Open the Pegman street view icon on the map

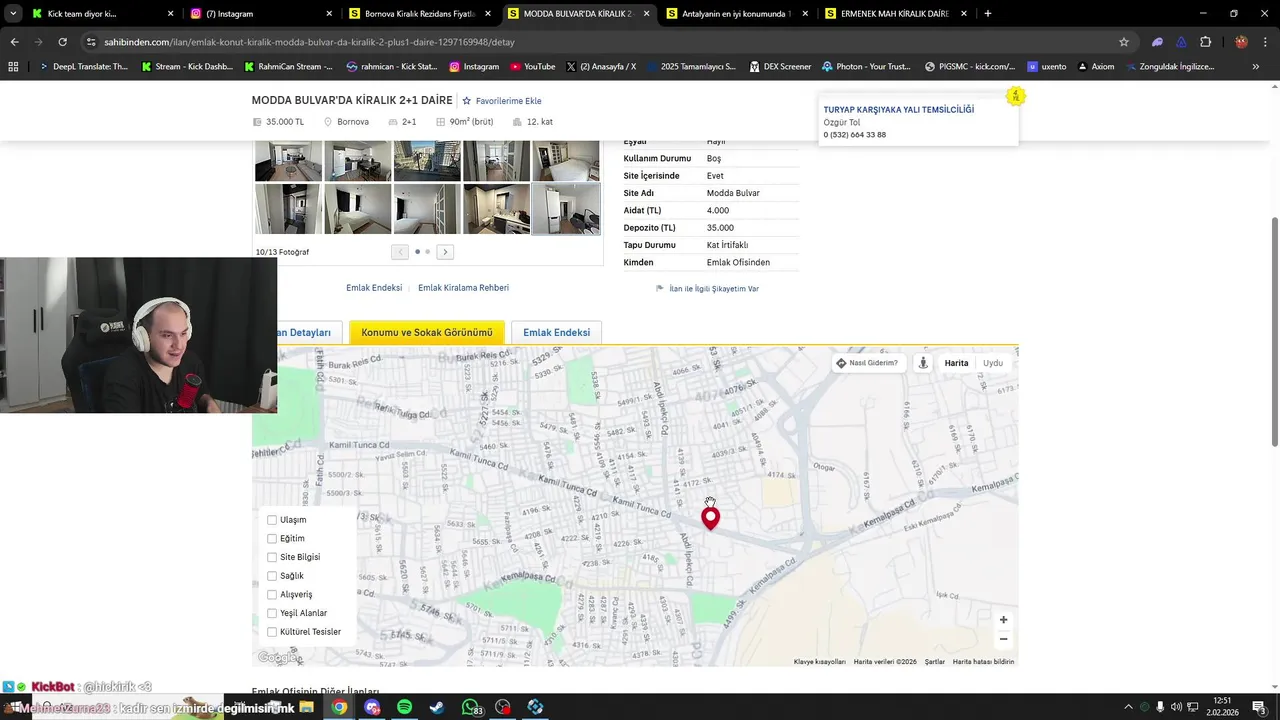coord(923,363)
